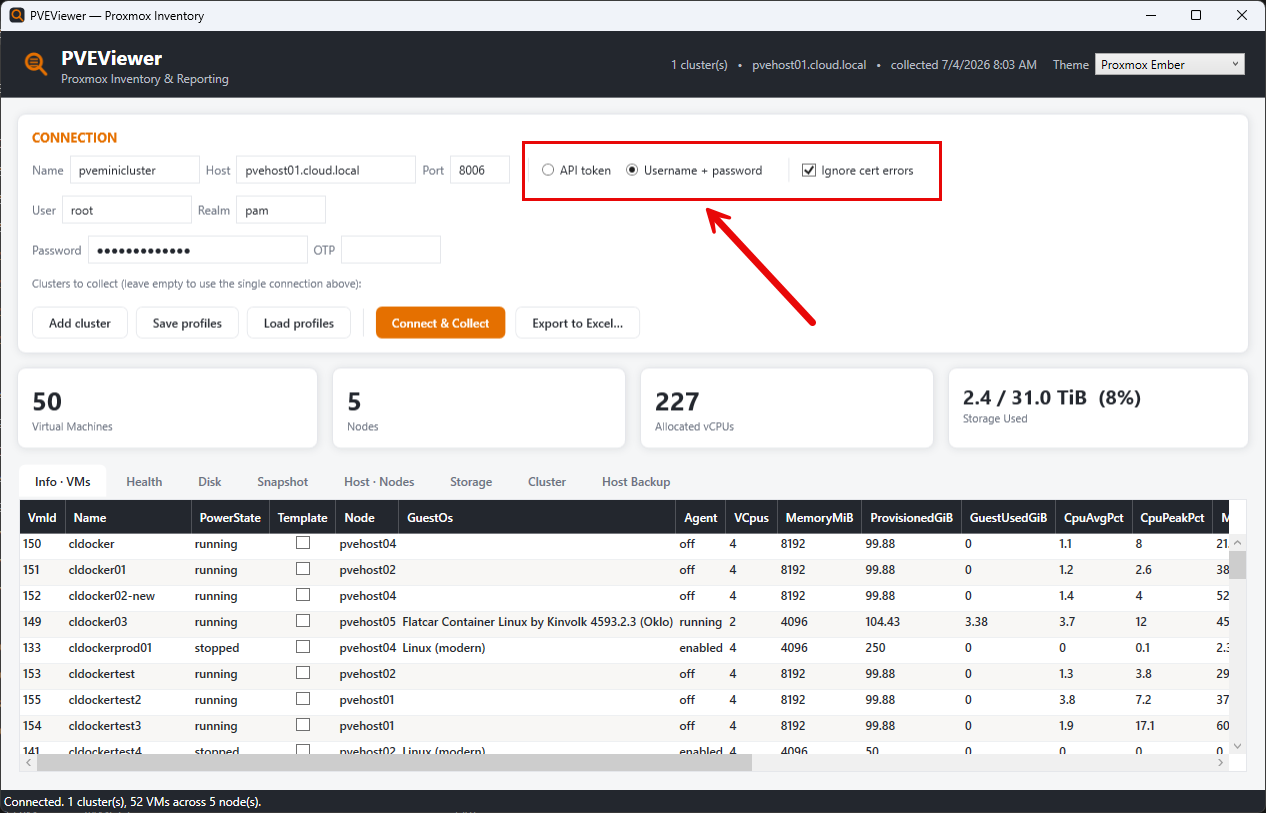Check Template box for cldocker row

303,543
